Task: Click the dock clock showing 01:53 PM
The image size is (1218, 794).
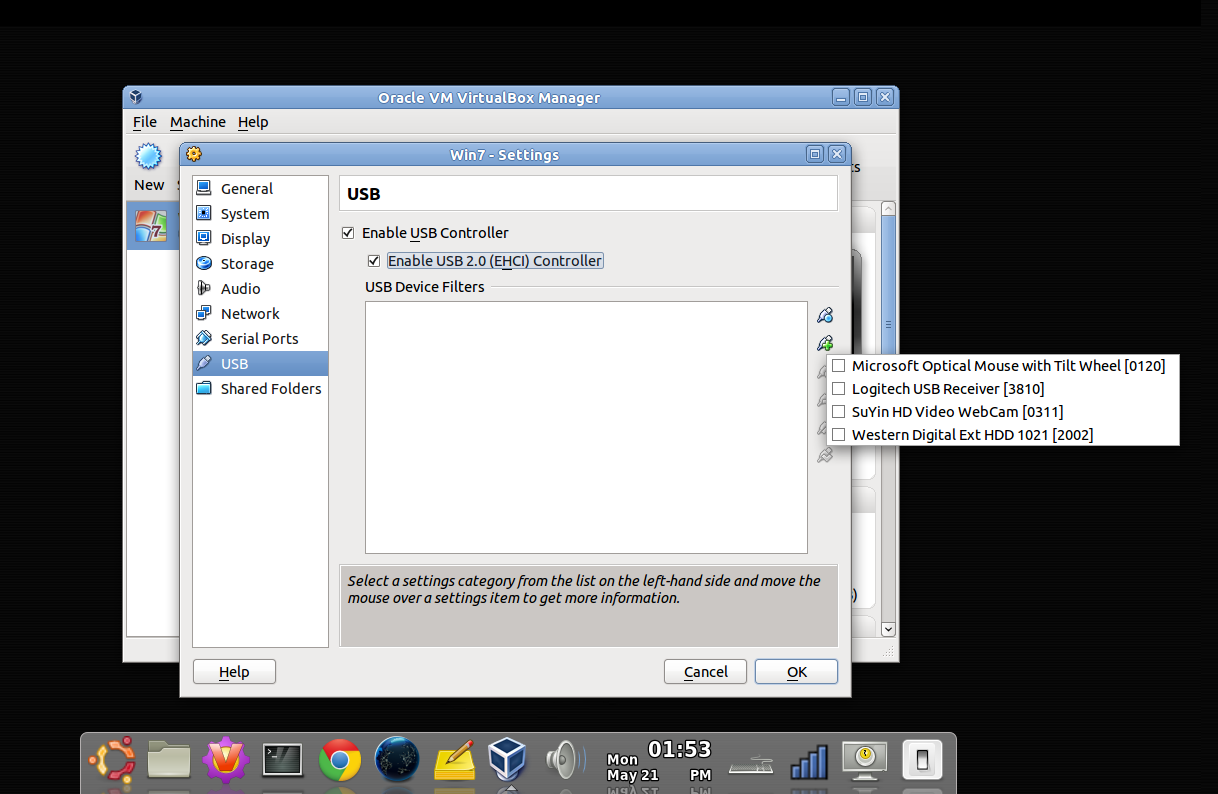Action: (659, 760)
